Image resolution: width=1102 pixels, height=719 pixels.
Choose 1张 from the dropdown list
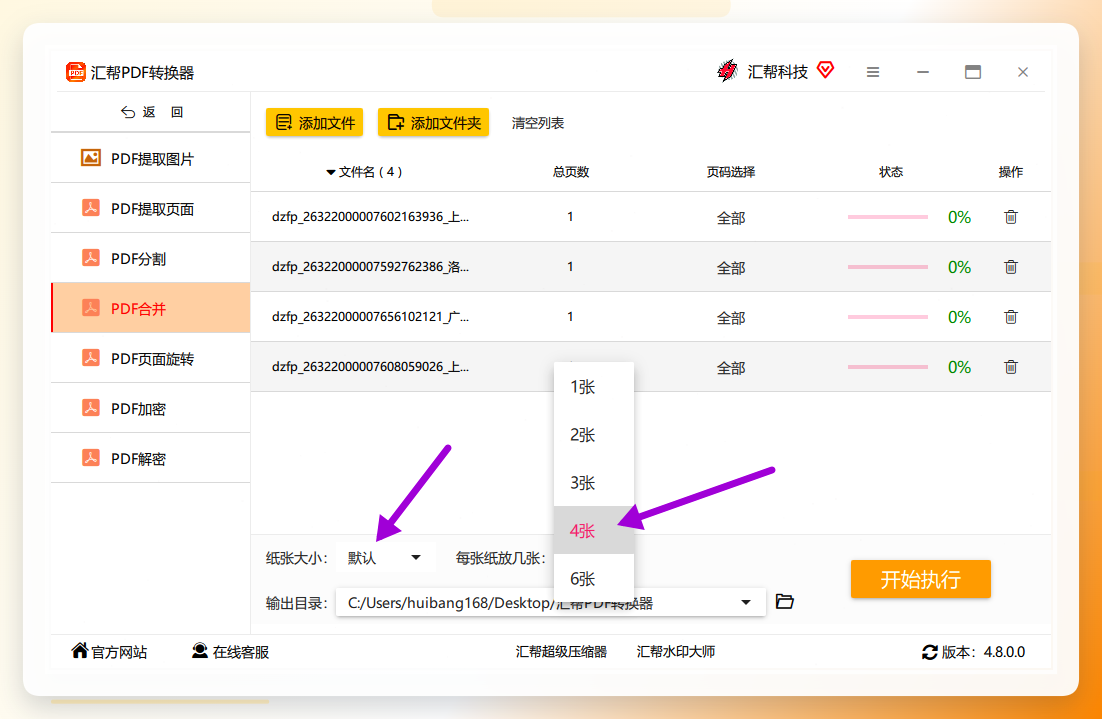[x=594, y=387]
